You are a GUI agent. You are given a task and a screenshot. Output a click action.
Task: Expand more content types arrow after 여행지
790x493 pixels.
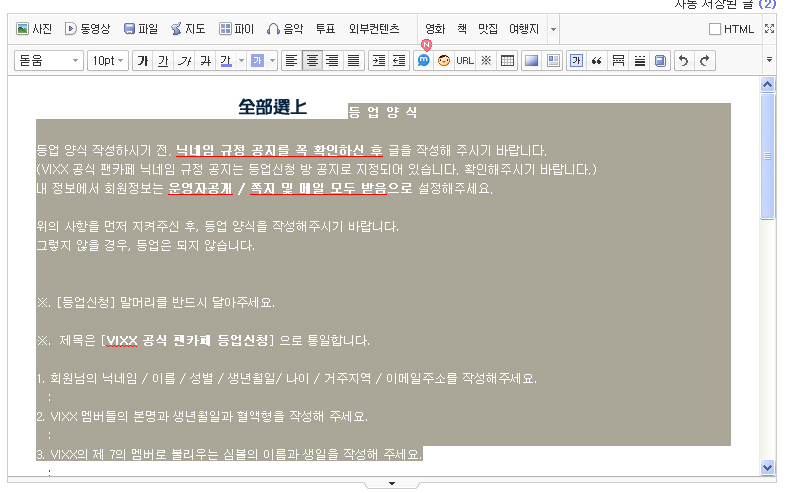coord(553,29)
